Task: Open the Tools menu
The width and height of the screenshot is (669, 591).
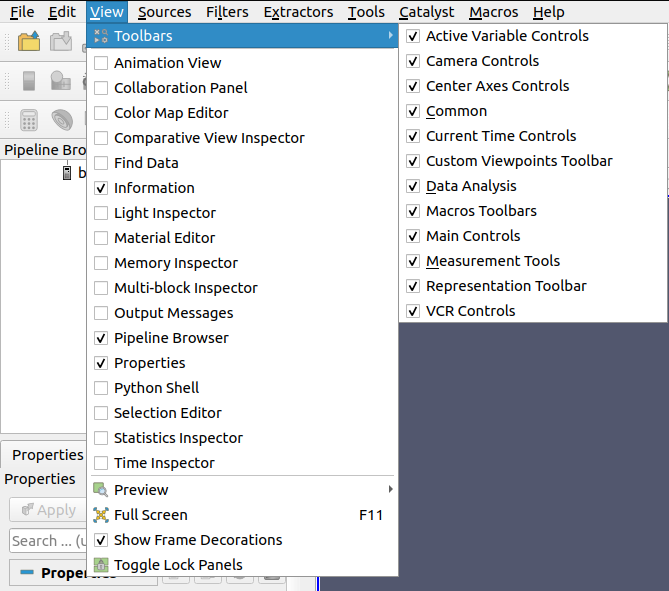Action: tap(366, 12)
